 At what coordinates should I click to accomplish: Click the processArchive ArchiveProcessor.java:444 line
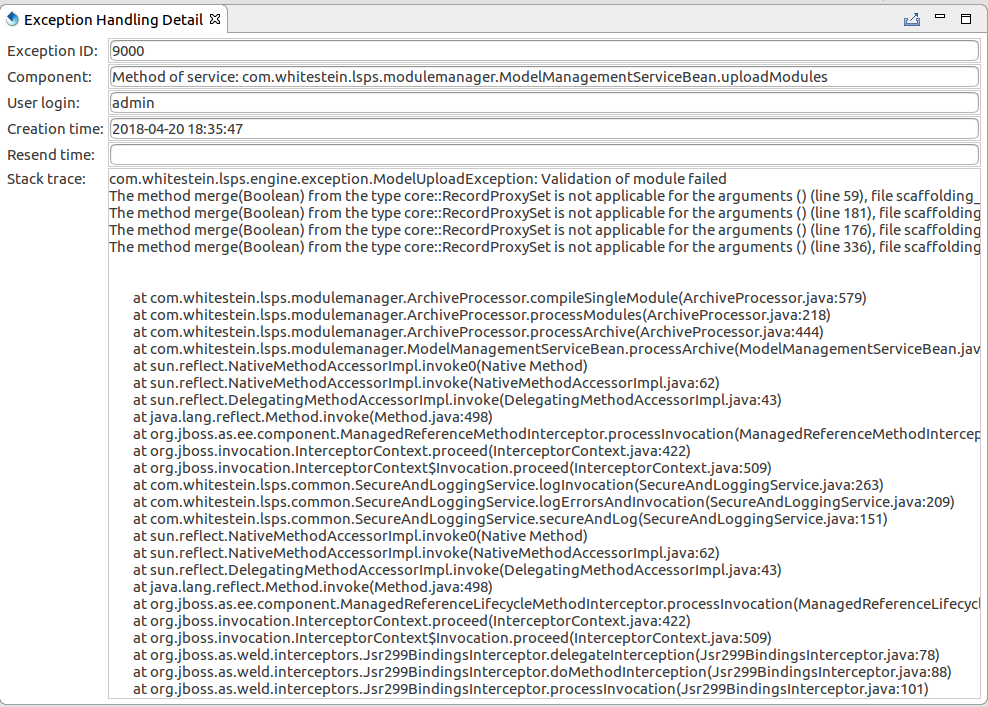pos(478,332)
